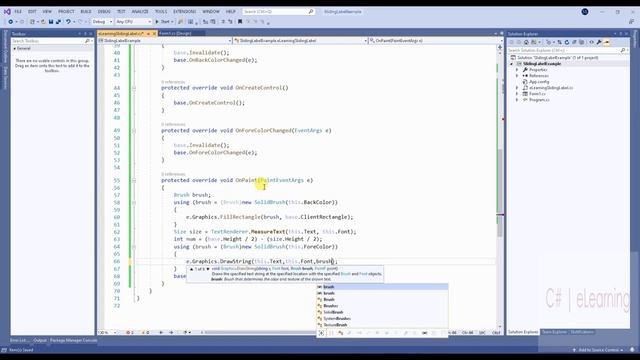Open the Output tab at bottom

40,340
